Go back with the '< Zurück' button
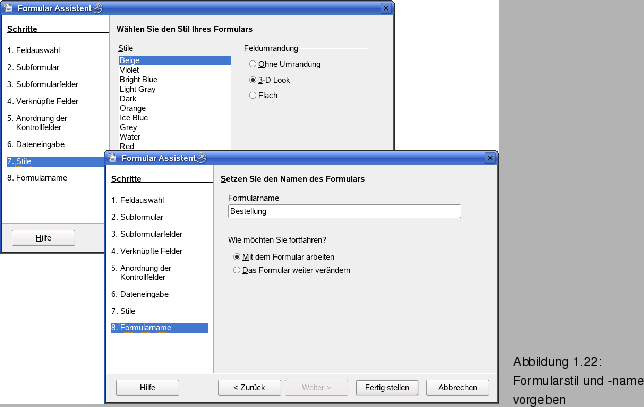Viewport: 644px width, 407px height. pyautogui.click(x=248, y=386)
